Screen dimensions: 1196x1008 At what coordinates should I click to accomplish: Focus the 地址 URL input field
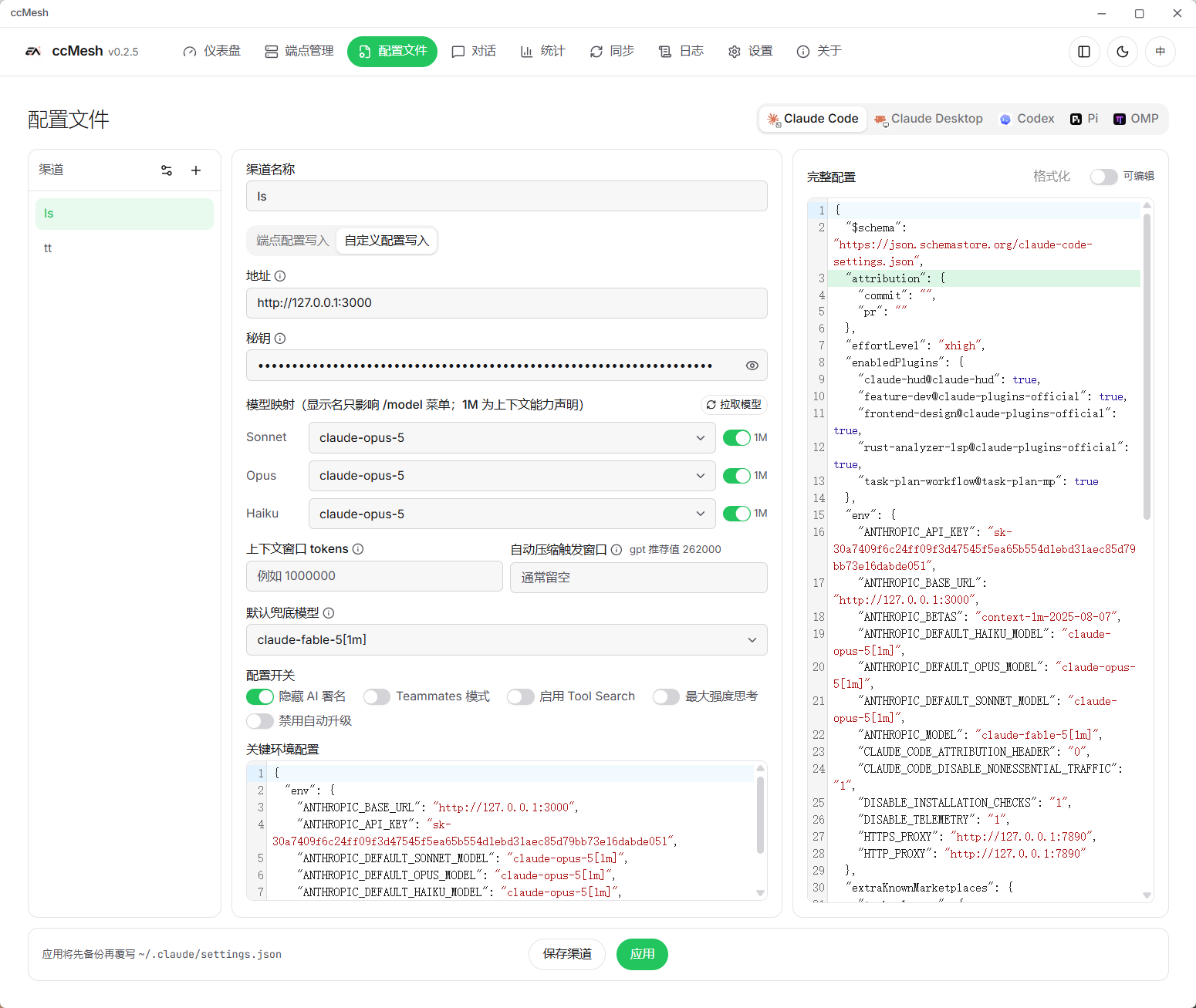point(507,303)
